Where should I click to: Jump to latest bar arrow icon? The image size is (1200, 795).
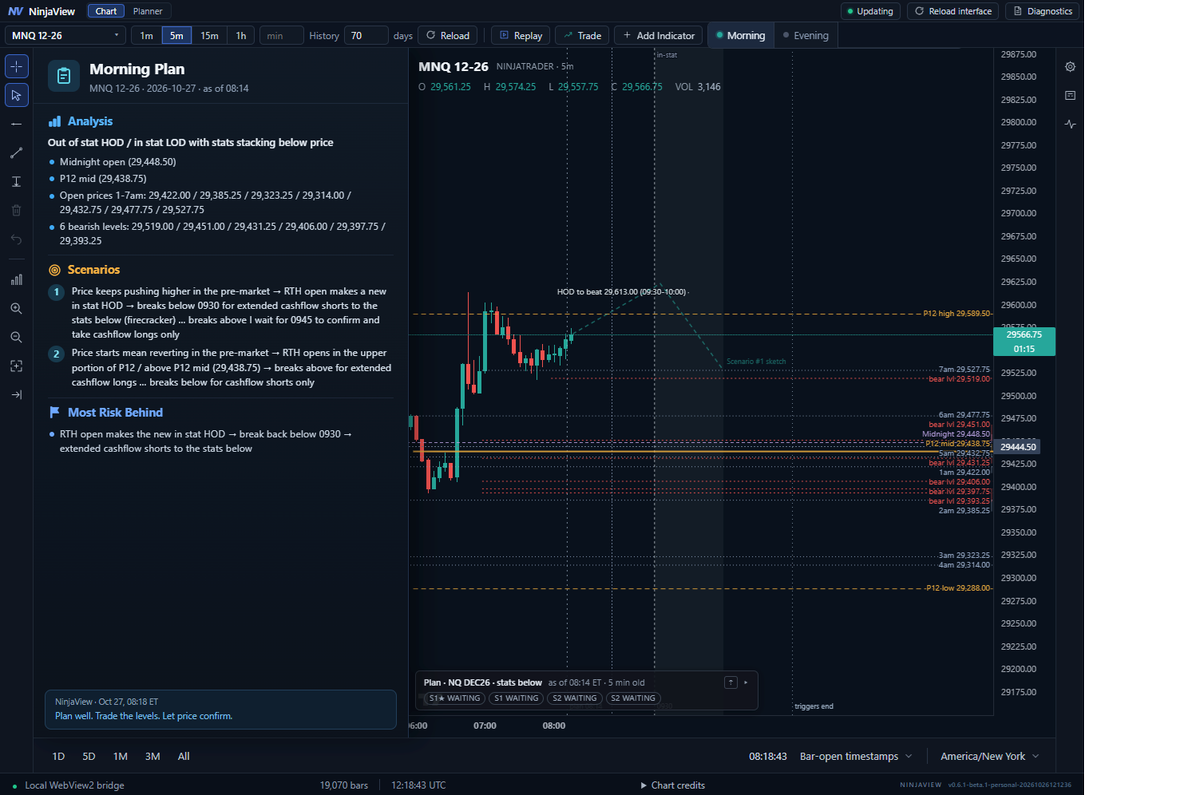(x=16, y=395)
